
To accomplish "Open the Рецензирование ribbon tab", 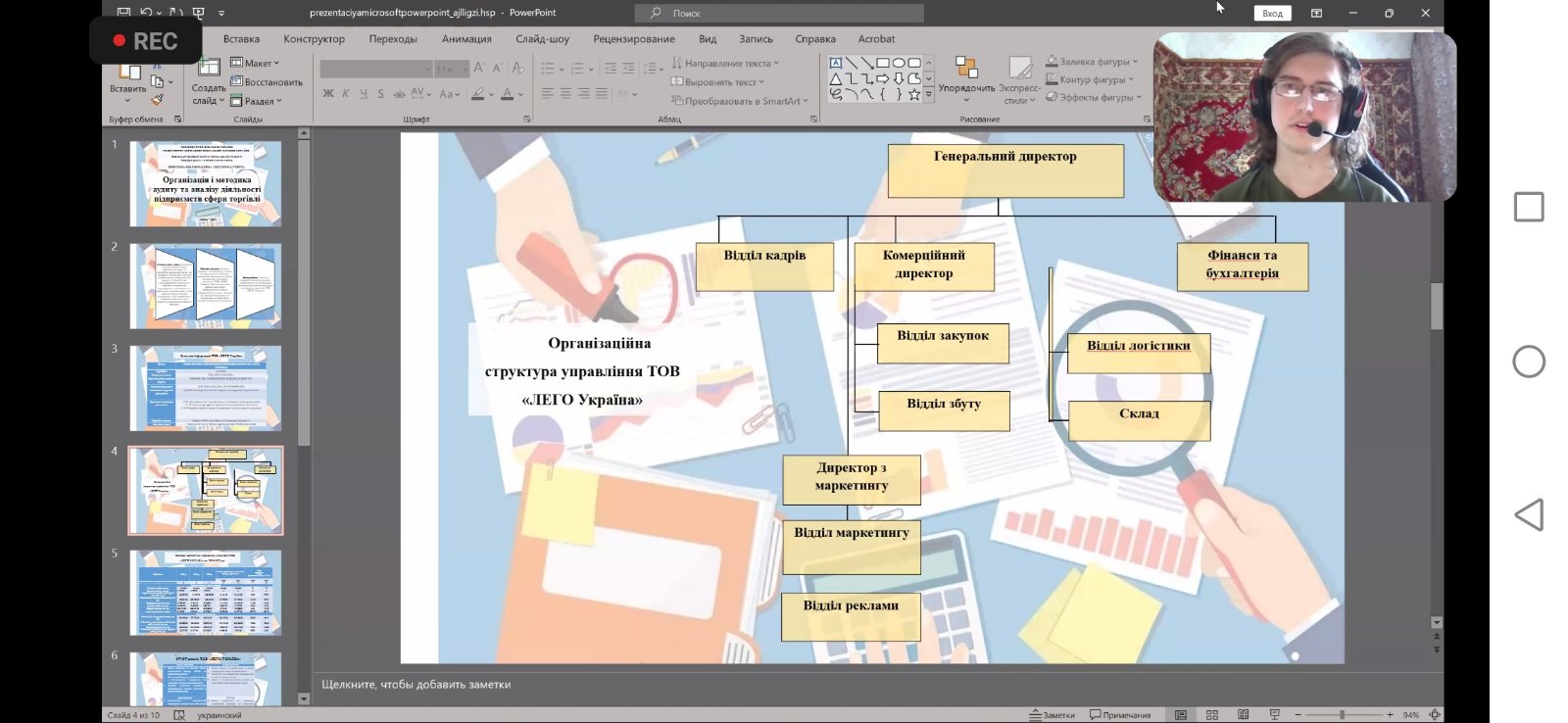I will tap(634, 39).
